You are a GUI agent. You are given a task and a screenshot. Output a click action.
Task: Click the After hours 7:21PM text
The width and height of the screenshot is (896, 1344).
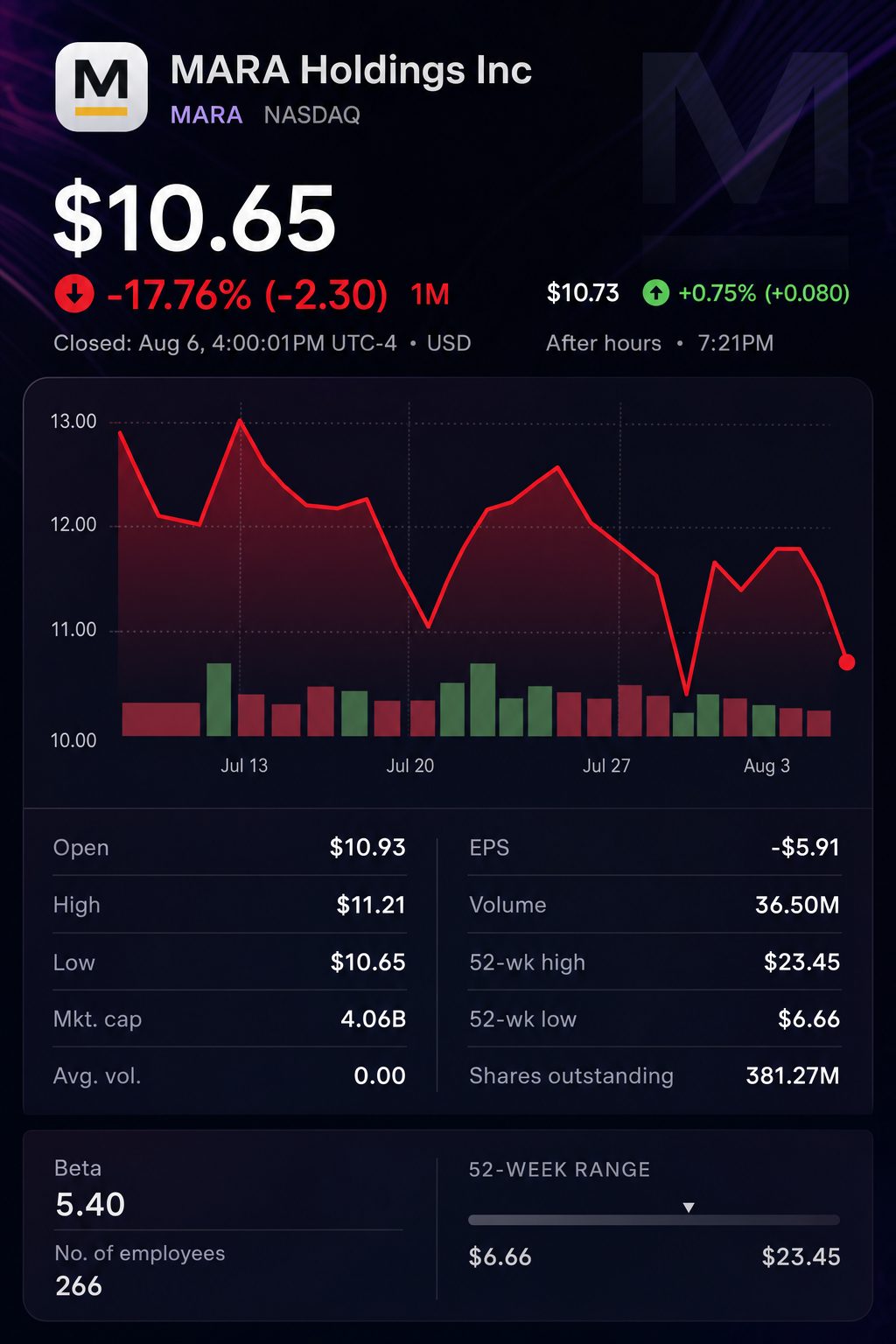tap(660, 343)
